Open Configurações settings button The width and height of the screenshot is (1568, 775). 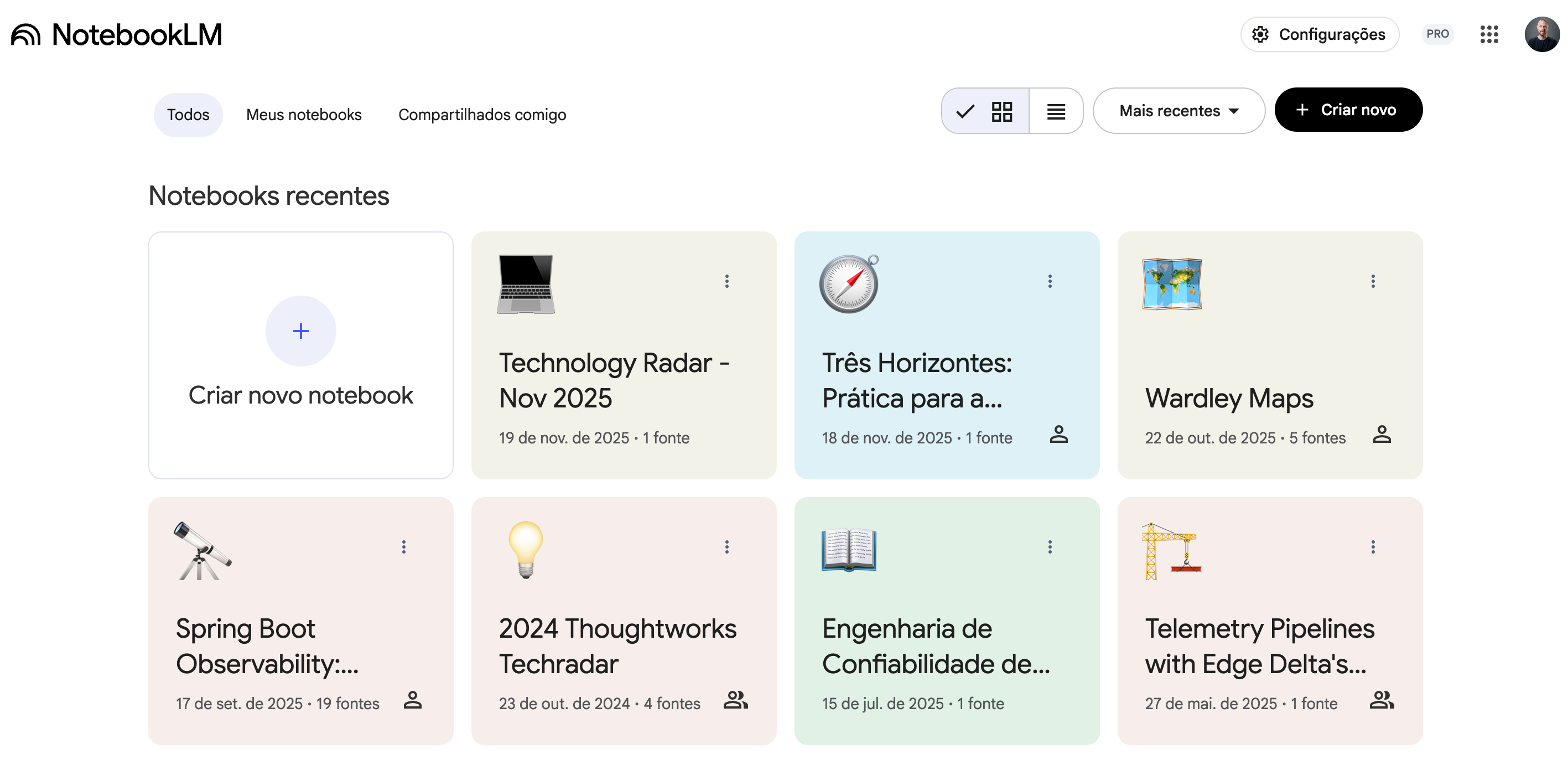(x=1319, y=35)
